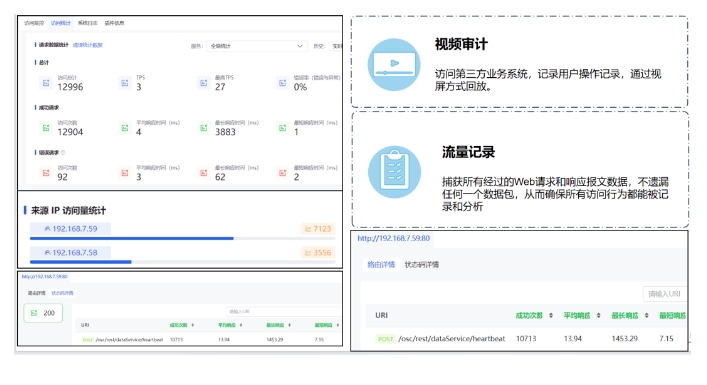Click the POST /osc/rest/dataService/heartbeat row in the enlarged table
Viewport: 707px width, 385px height.
click(527, 339)
